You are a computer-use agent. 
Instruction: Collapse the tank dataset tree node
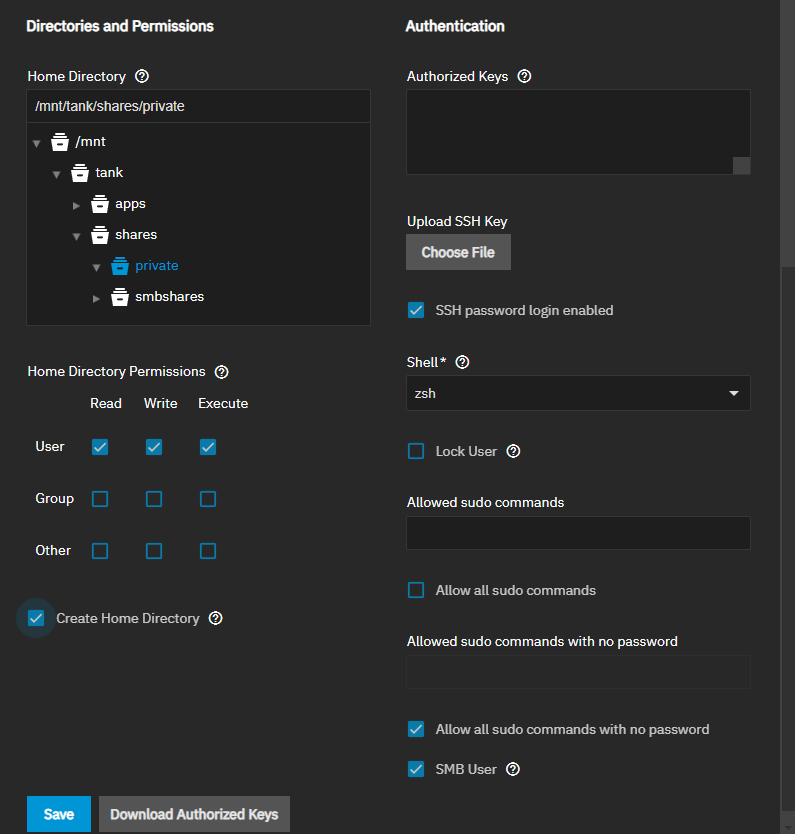point(57,174)
